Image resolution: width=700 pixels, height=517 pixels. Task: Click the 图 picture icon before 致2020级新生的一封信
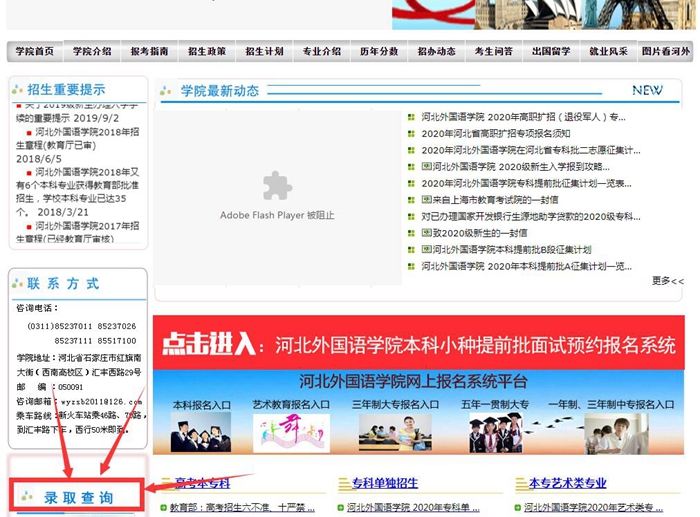426,233
